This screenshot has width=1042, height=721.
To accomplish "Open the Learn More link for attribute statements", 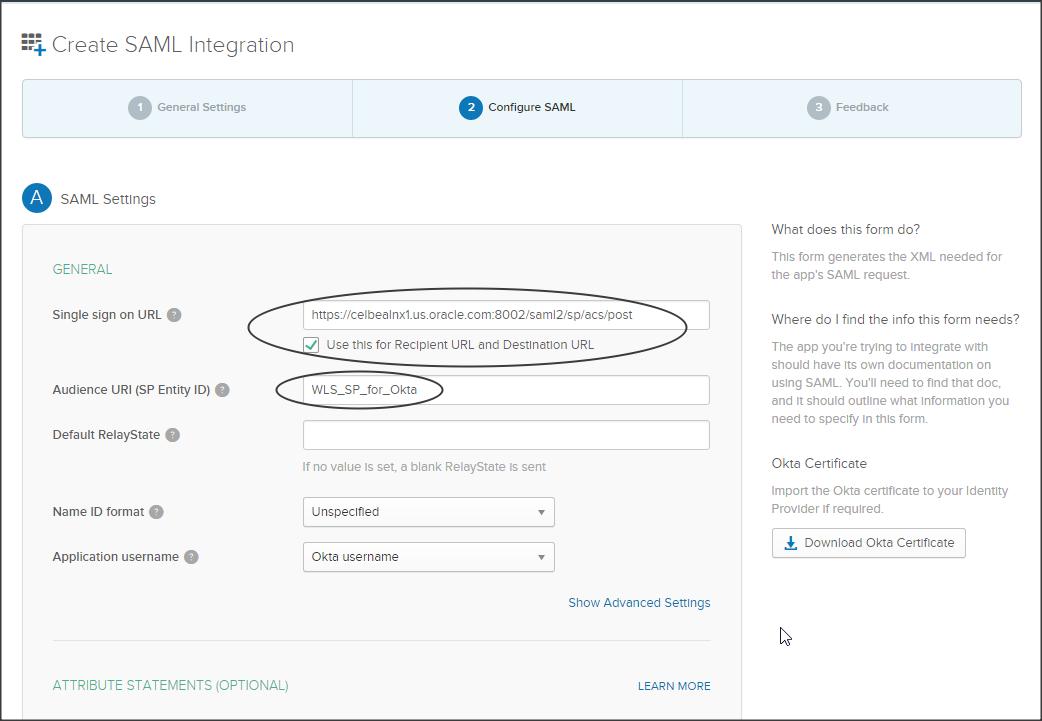I will coord(674,686).
